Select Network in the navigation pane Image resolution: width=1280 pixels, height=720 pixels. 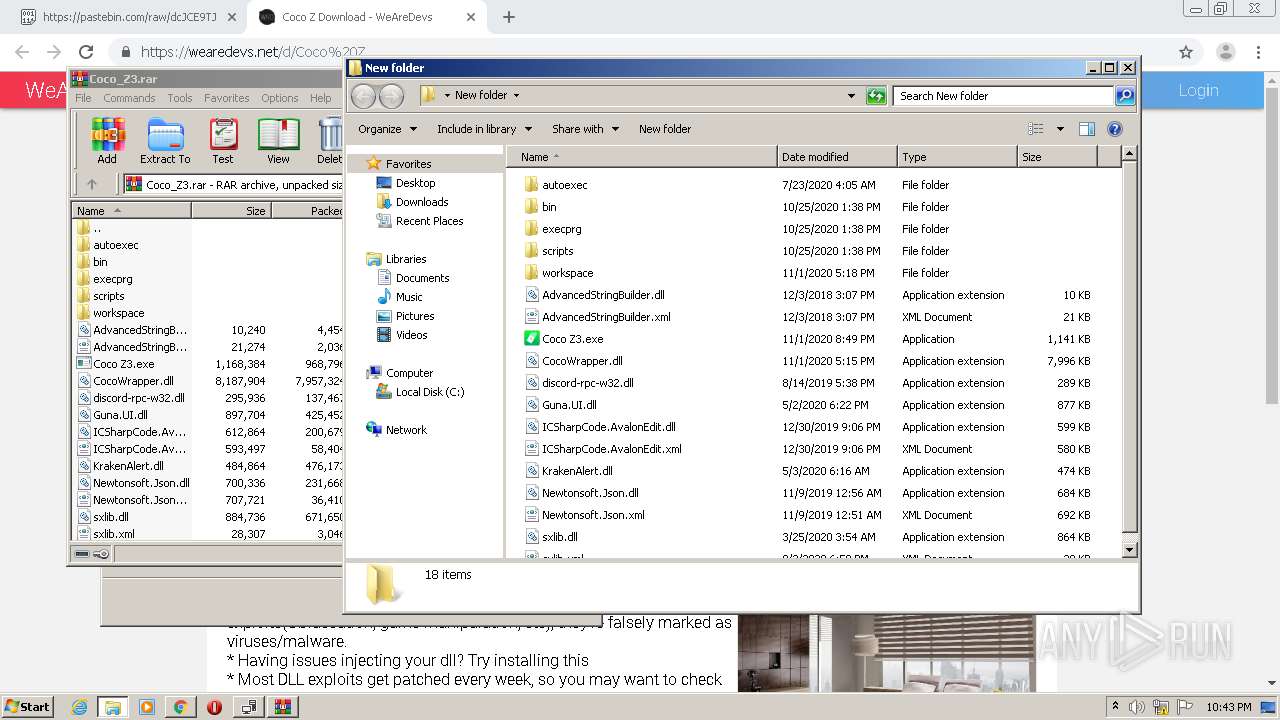click(406, 430)
